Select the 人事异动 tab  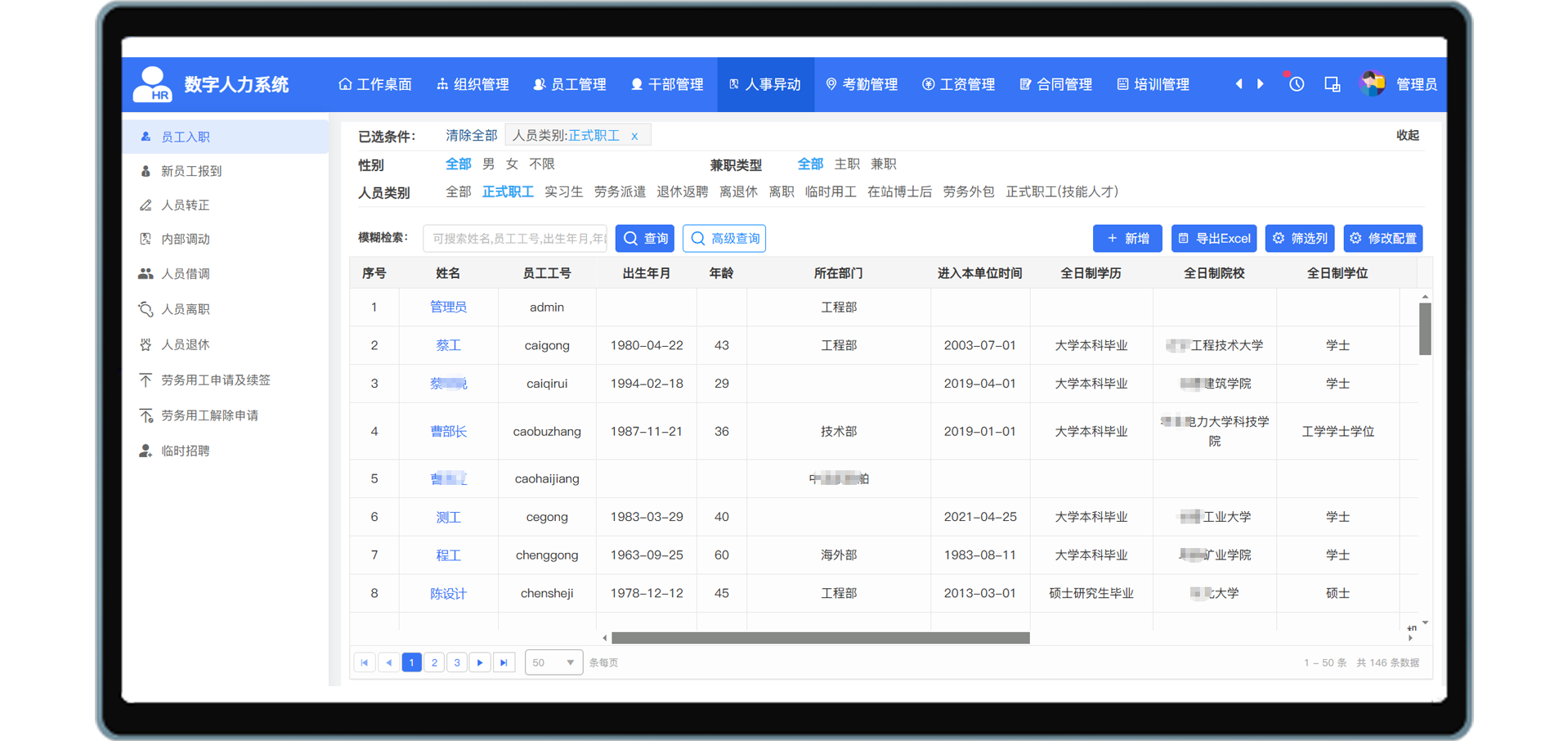[x=765, y=84]
